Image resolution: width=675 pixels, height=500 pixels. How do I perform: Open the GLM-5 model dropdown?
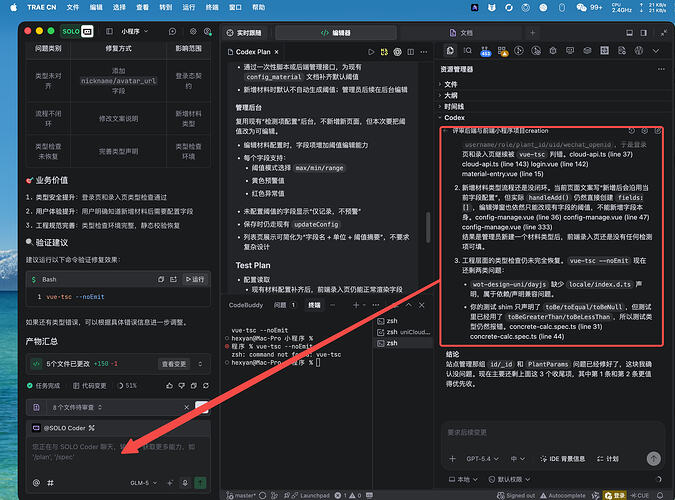tap(144, 483)
